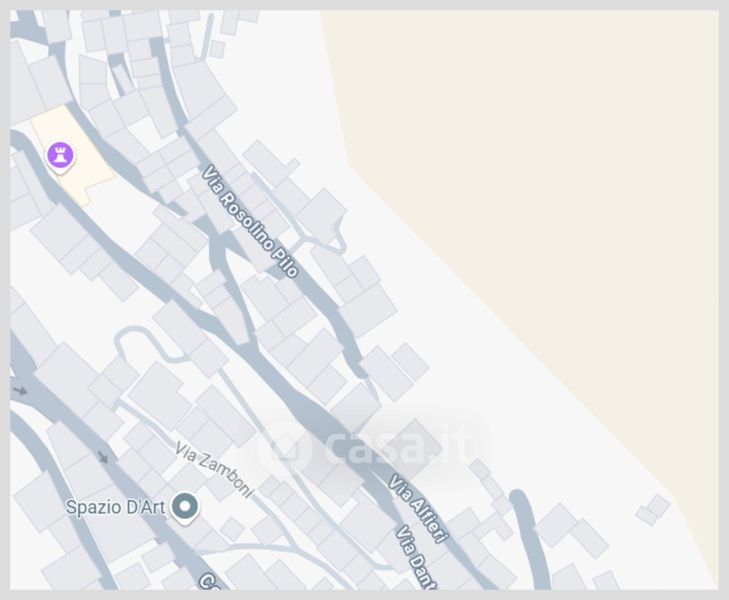Click the partial "Co" street label at bottom
729x600 pixels.
(212, 582)
